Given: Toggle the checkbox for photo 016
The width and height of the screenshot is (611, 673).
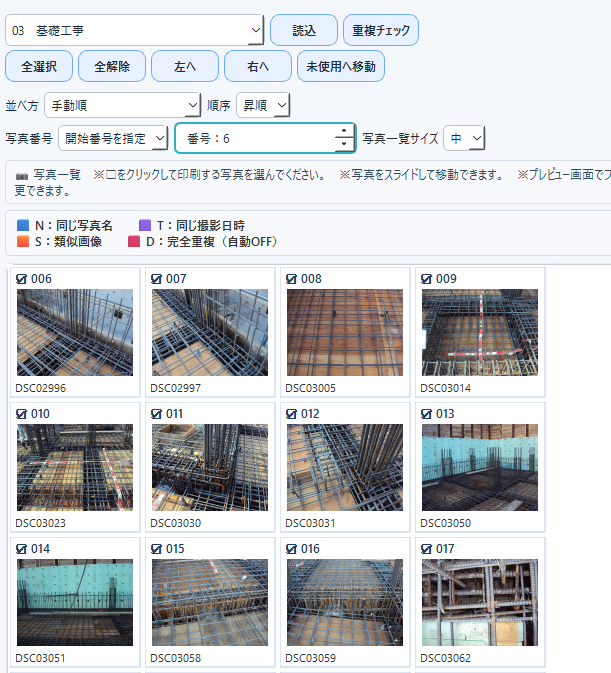Looking at the screenshot, I should click(x=291, y=549).
